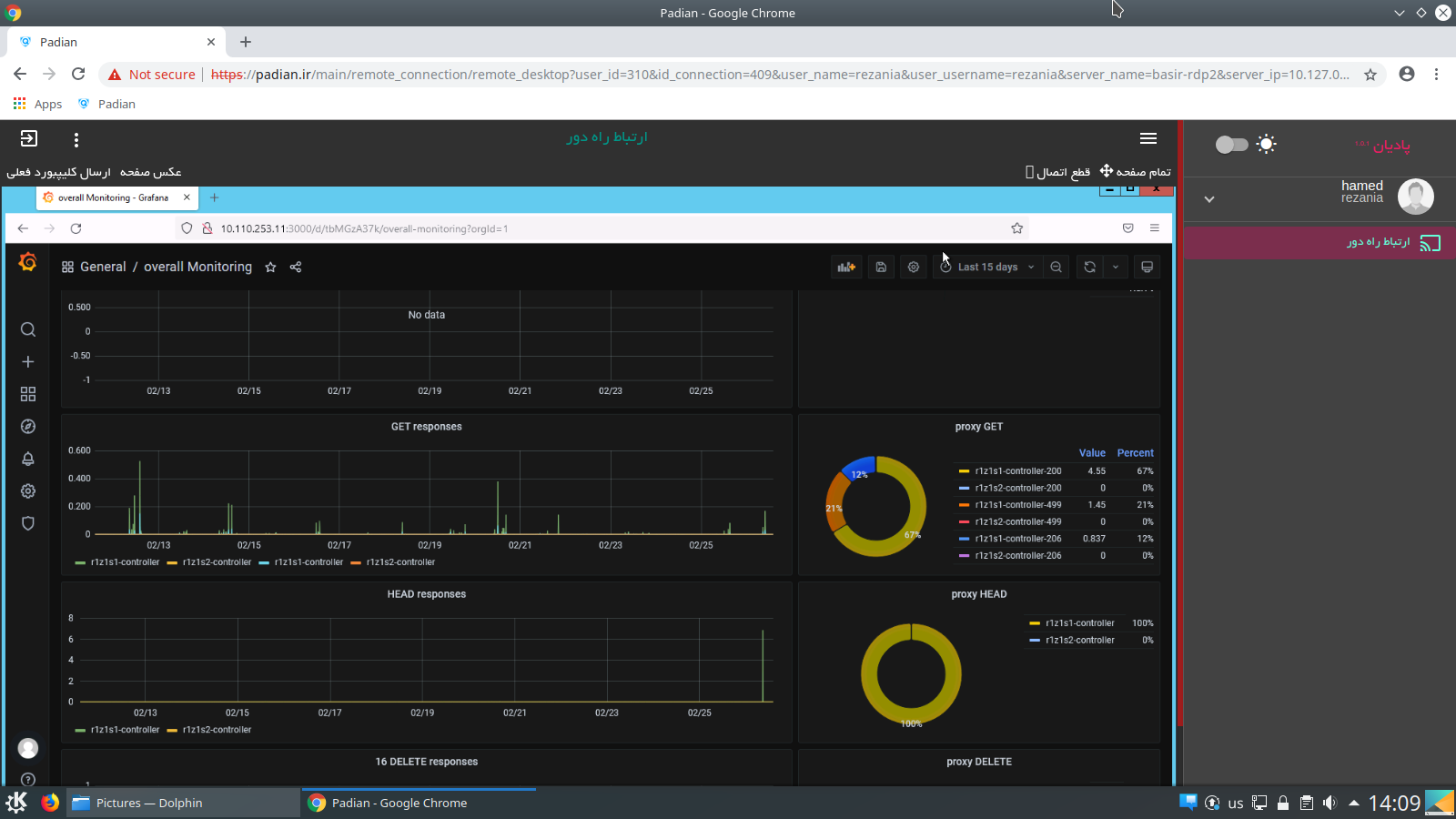Open the Padian hamburger menu
Screen dimensions: 1456x819
[x=1148, y=138]
